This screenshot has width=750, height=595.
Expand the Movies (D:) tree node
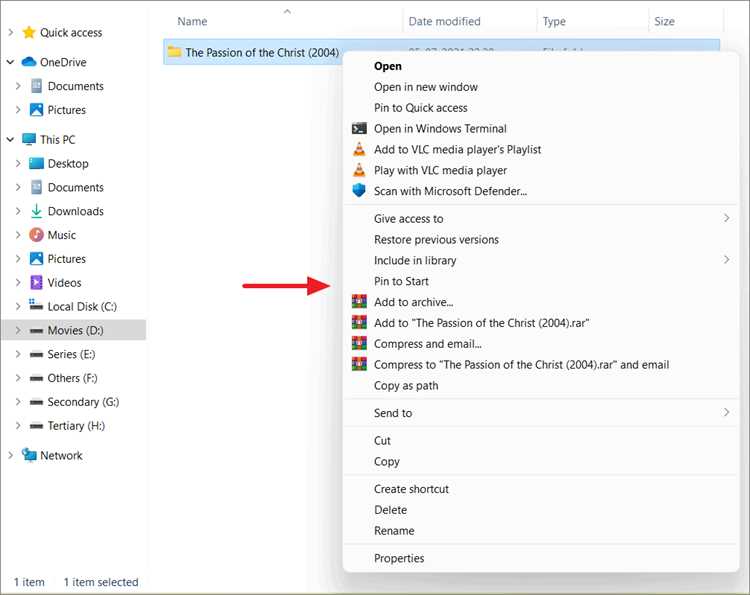[18, 331]
